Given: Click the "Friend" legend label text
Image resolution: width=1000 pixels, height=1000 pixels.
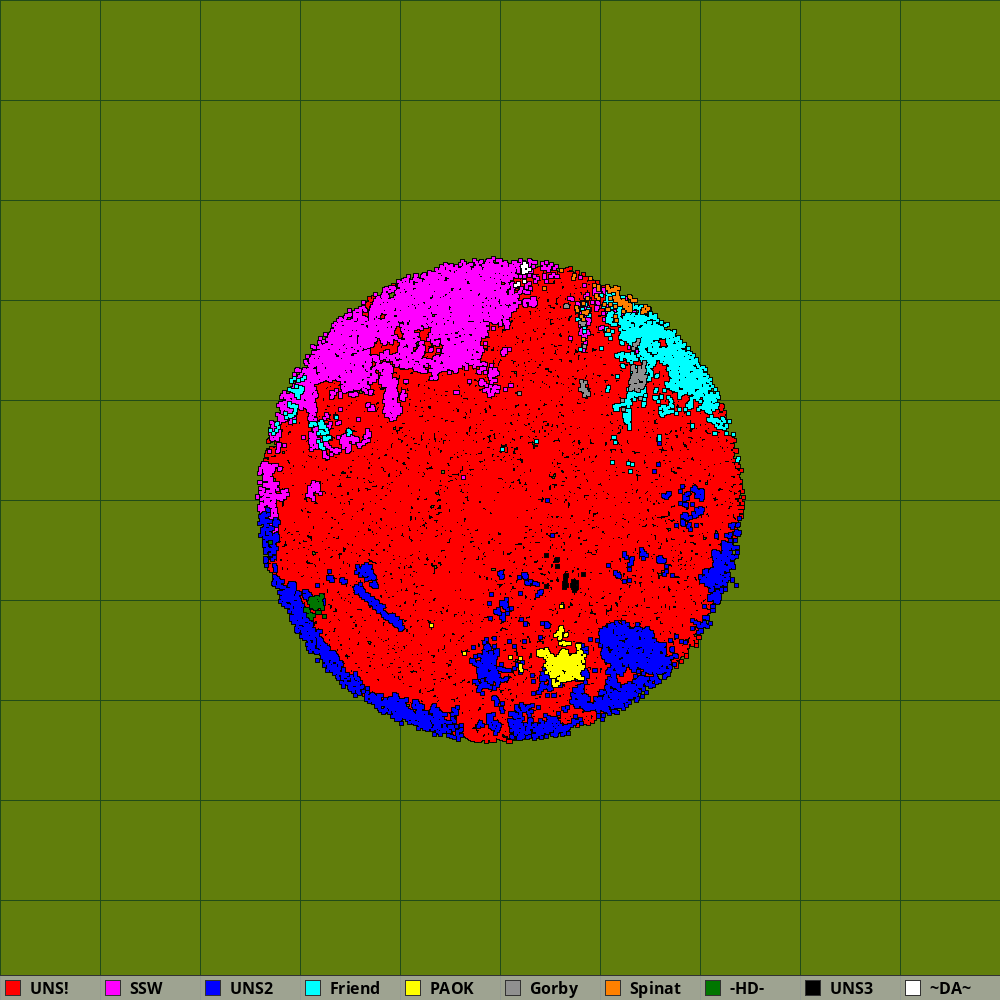Looking at the screenshot, I should 355,988.
